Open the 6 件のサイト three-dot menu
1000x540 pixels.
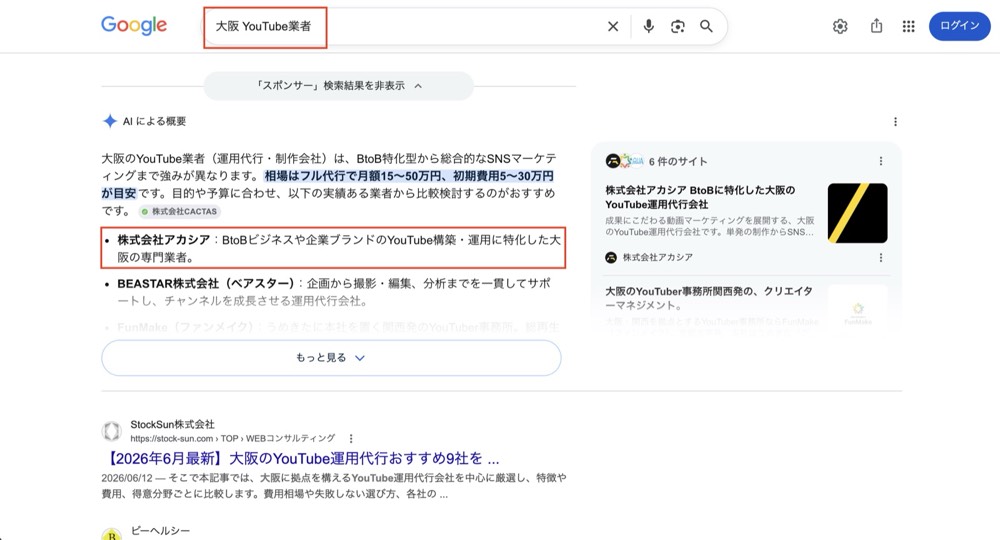tap(881, 161)
